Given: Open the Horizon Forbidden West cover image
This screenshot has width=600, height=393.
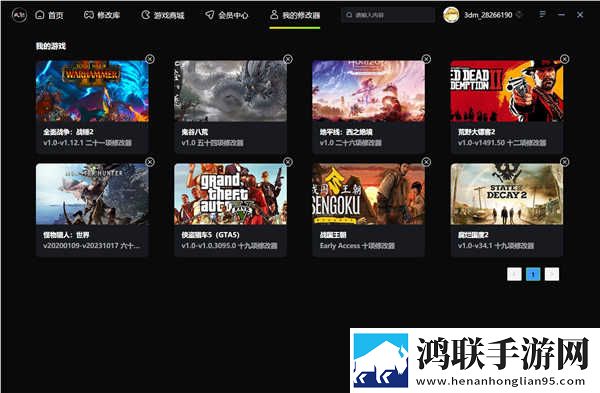Looking at the screenshot, I should pyautogui.click(x=368, y=91).
